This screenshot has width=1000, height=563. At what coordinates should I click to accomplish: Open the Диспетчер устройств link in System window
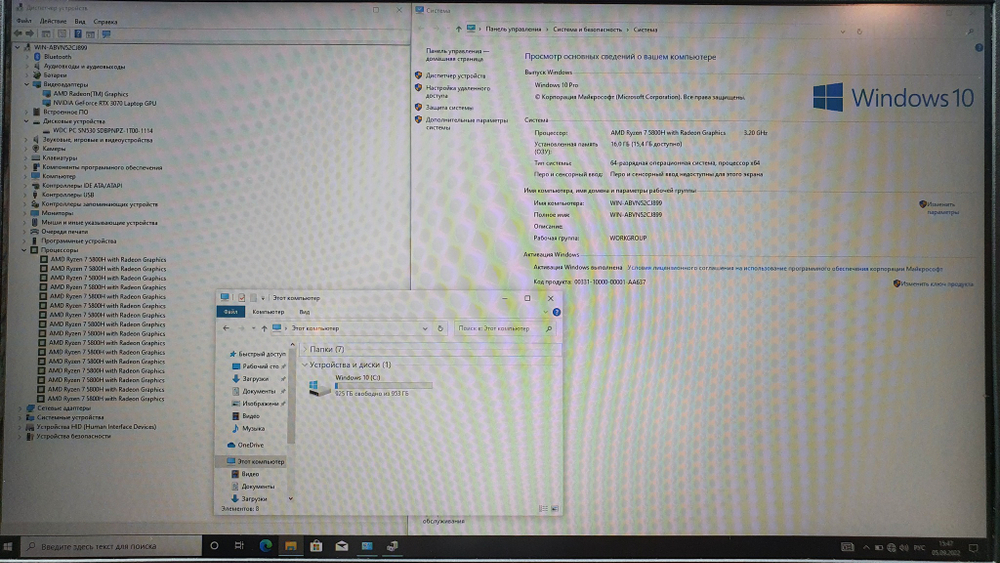(x=455, y=75)
